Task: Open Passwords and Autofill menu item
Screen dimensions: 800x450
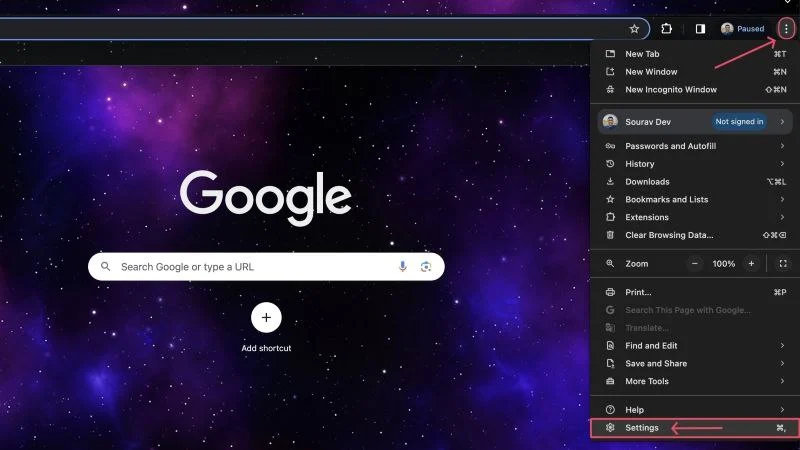Action: 695,146
